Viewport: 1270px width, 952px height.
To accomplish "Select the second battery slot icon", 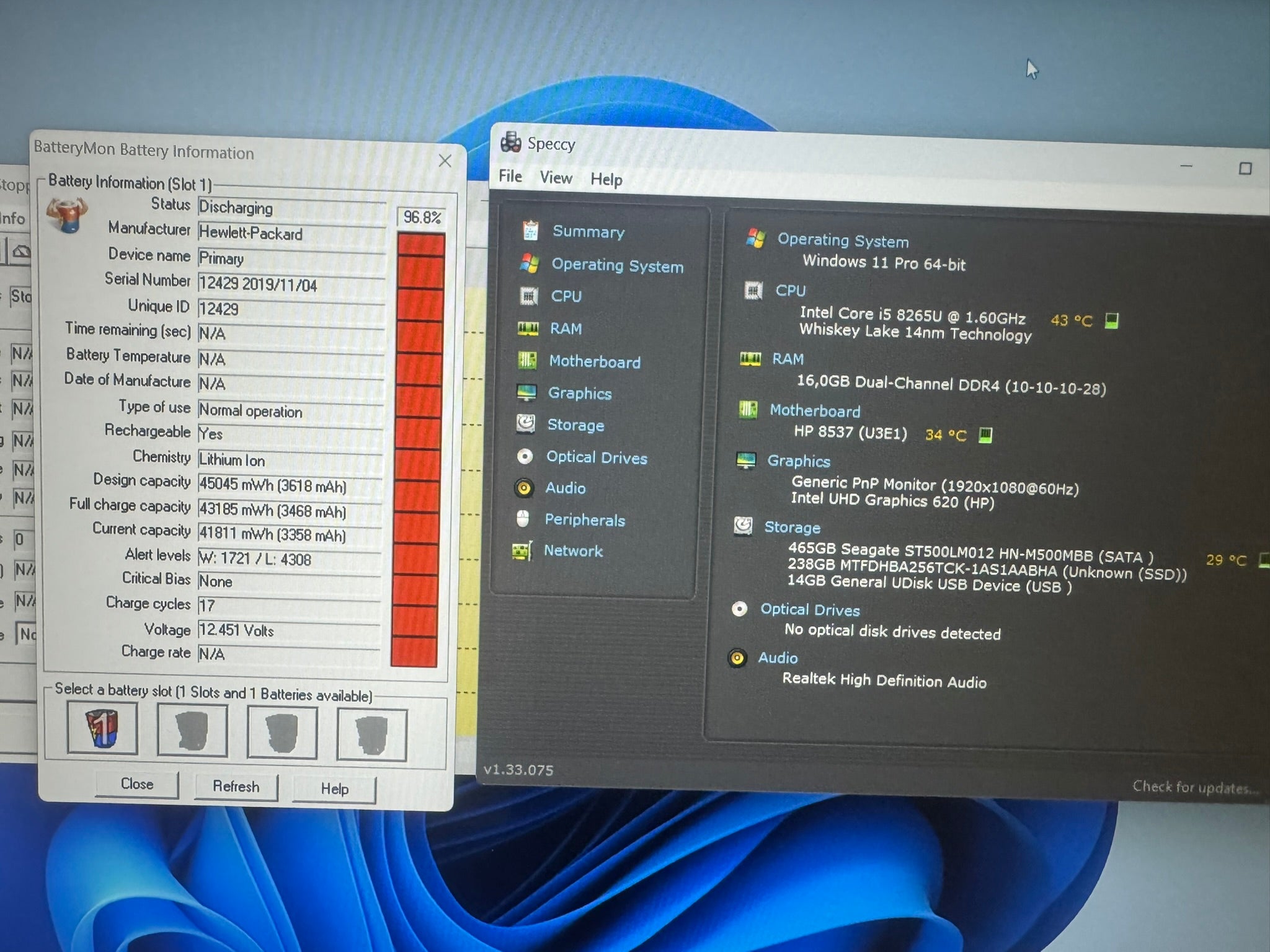I will [192, 731].
